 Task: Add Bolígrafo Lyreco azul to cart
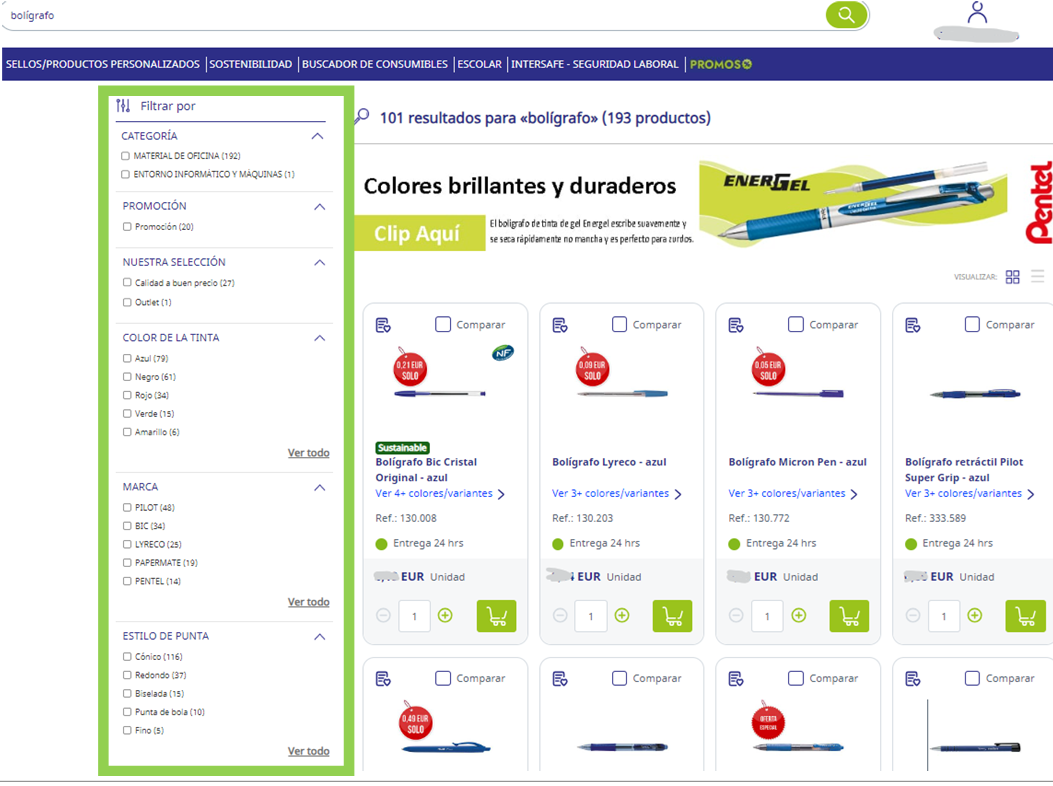click(672, 616)
